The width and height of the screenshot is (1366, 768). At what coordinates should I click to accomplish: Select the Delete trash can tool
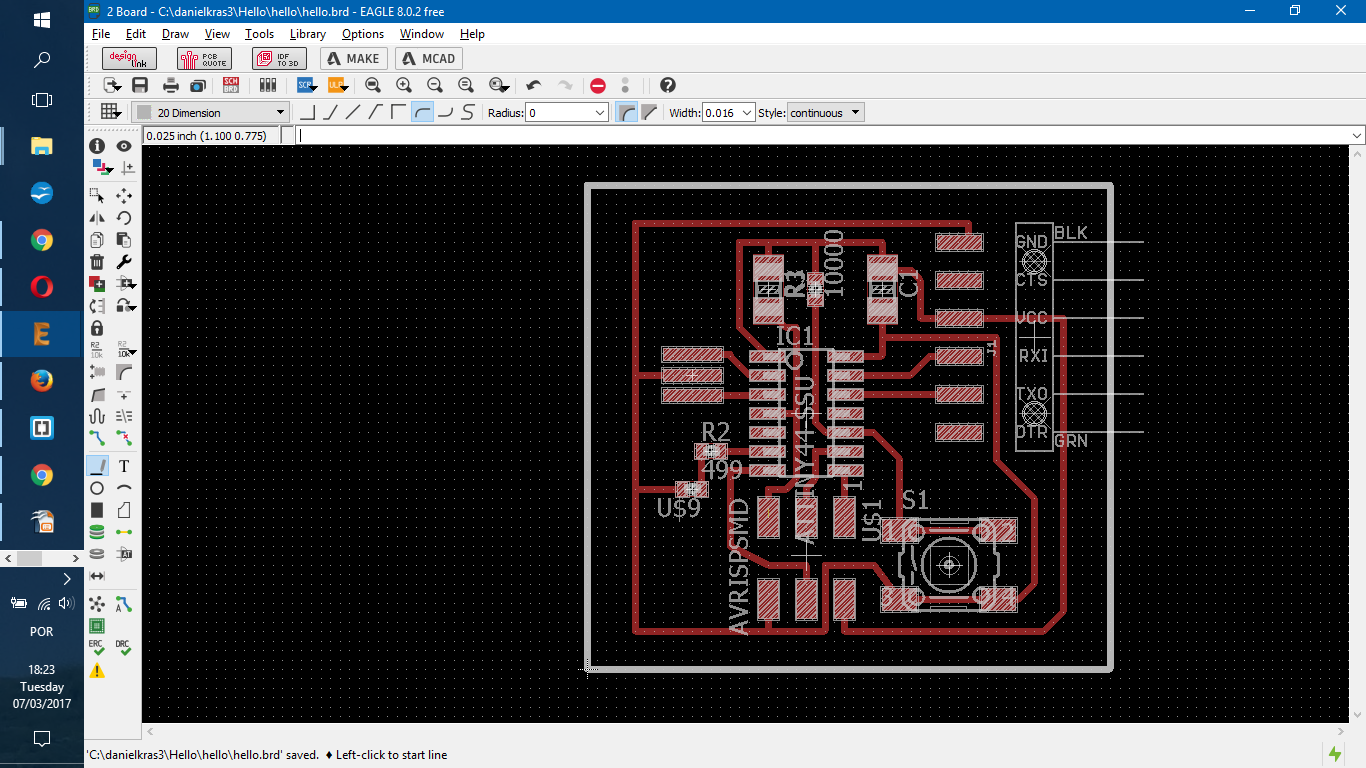click(x=97, y=261)
